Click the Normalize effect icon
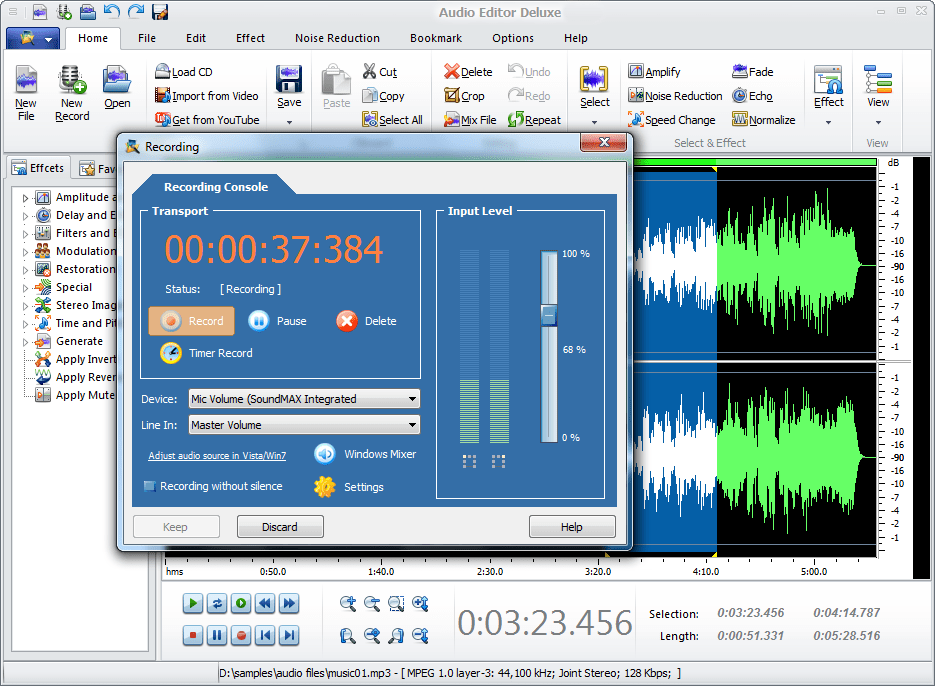Image resolution: width=935 pixels, height=686 pixels. [x=740, y=120]
